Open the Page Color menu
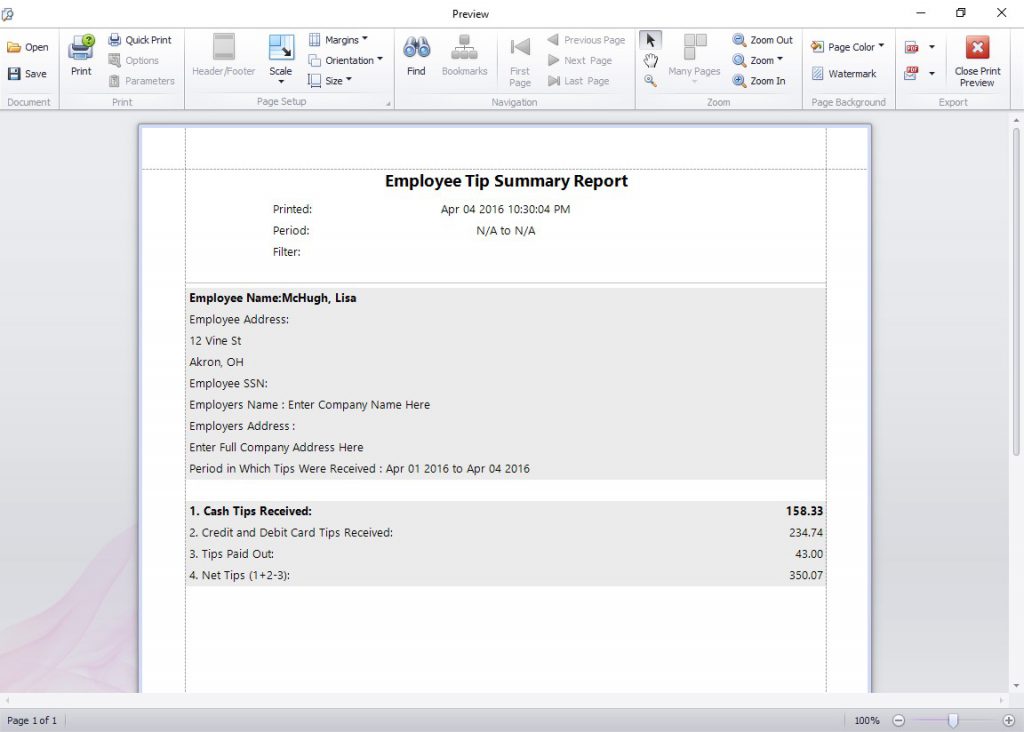The width and height of the screenshot is (1024, 732). click(x=847, y=46)
